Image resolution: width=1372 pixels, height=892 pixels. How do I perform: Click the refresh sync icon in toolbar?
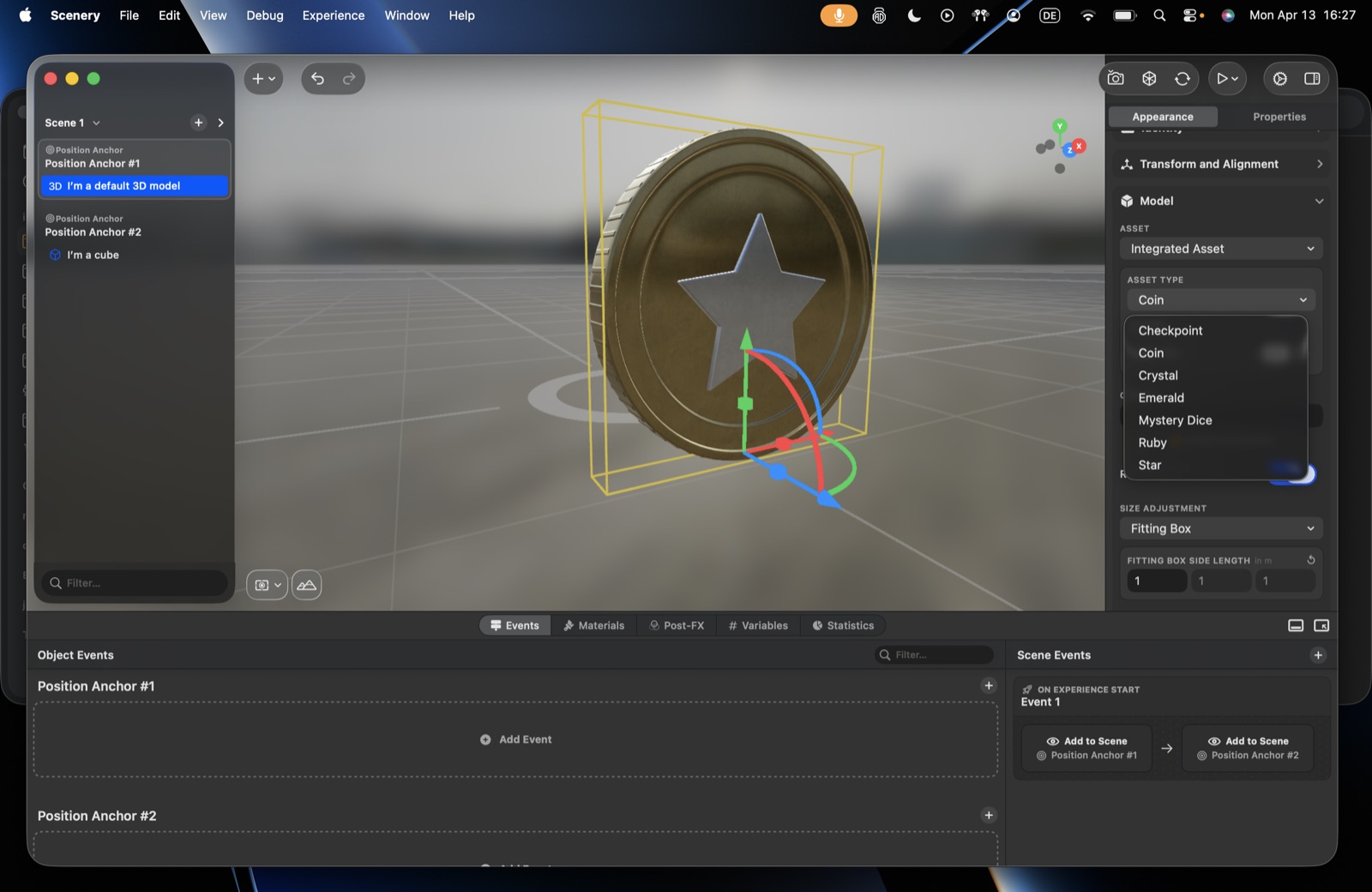[1182, 78]
